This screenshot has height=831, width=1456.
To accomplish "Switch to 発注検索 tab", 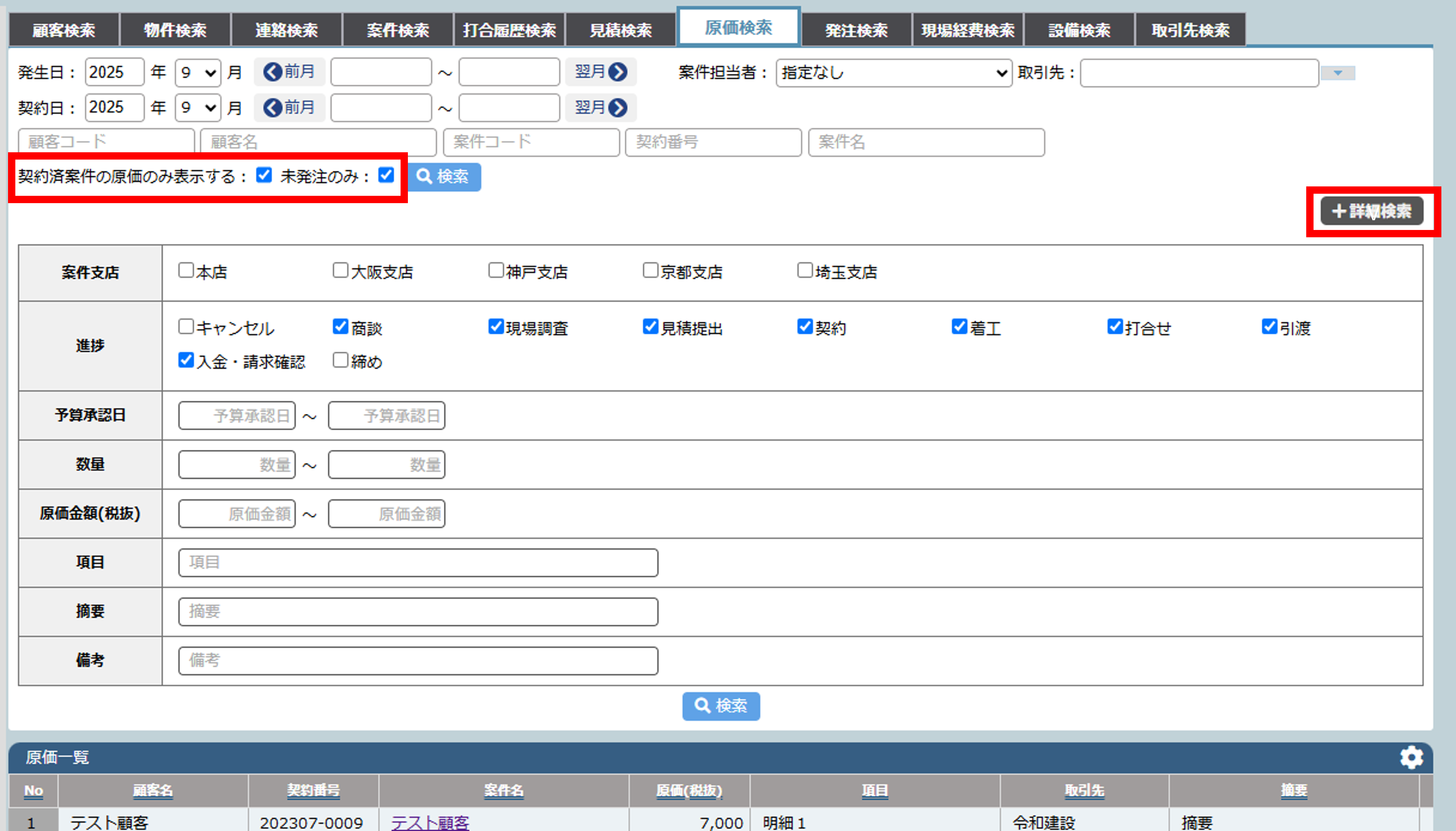I will (856, 30).
